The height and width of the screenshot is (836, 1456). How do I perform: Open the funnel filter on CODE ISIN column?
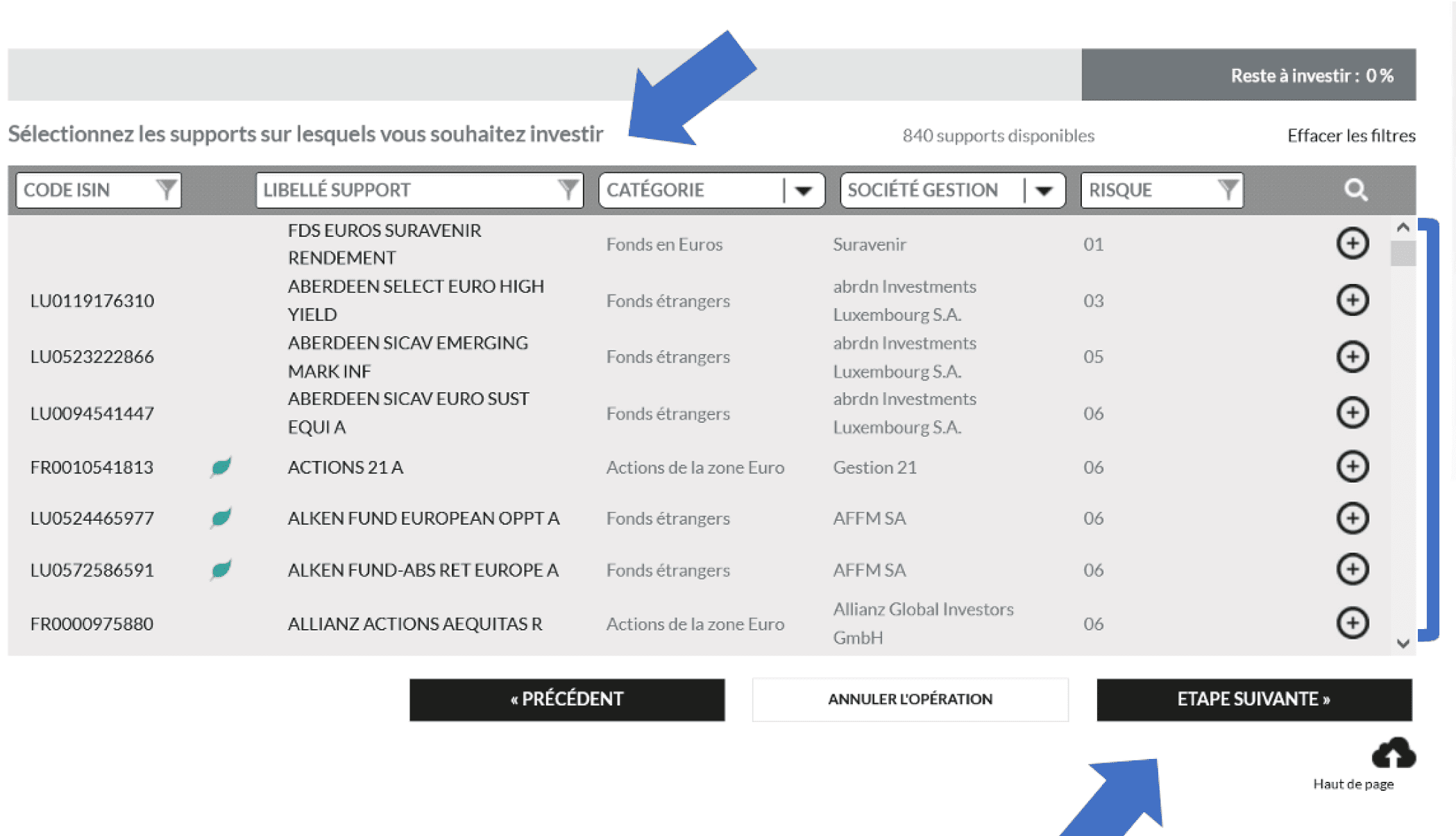pyautogui.click(x=166, y=188)
